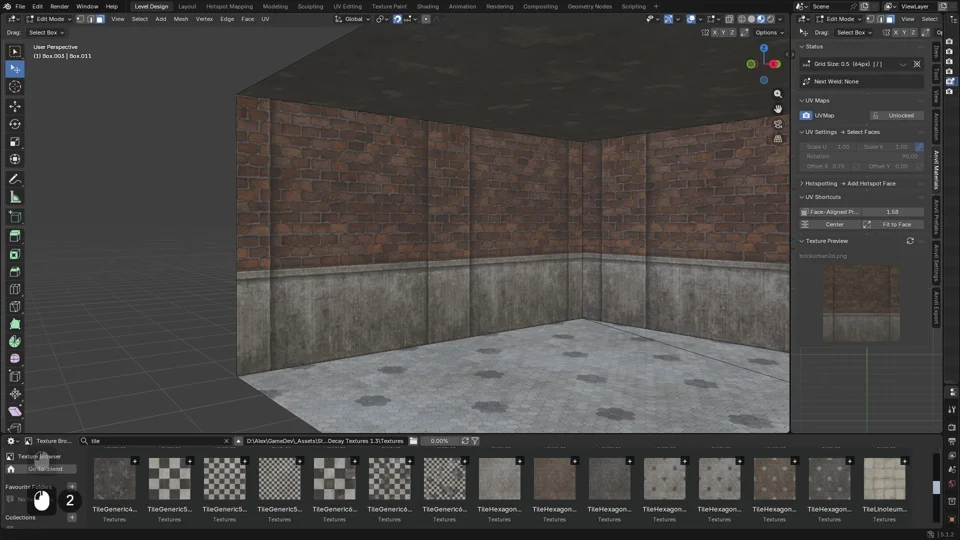The height and width of the screenshot is (540, 960).
Task: Enable edge select mode in main viewport header
Action: point(90,19)
